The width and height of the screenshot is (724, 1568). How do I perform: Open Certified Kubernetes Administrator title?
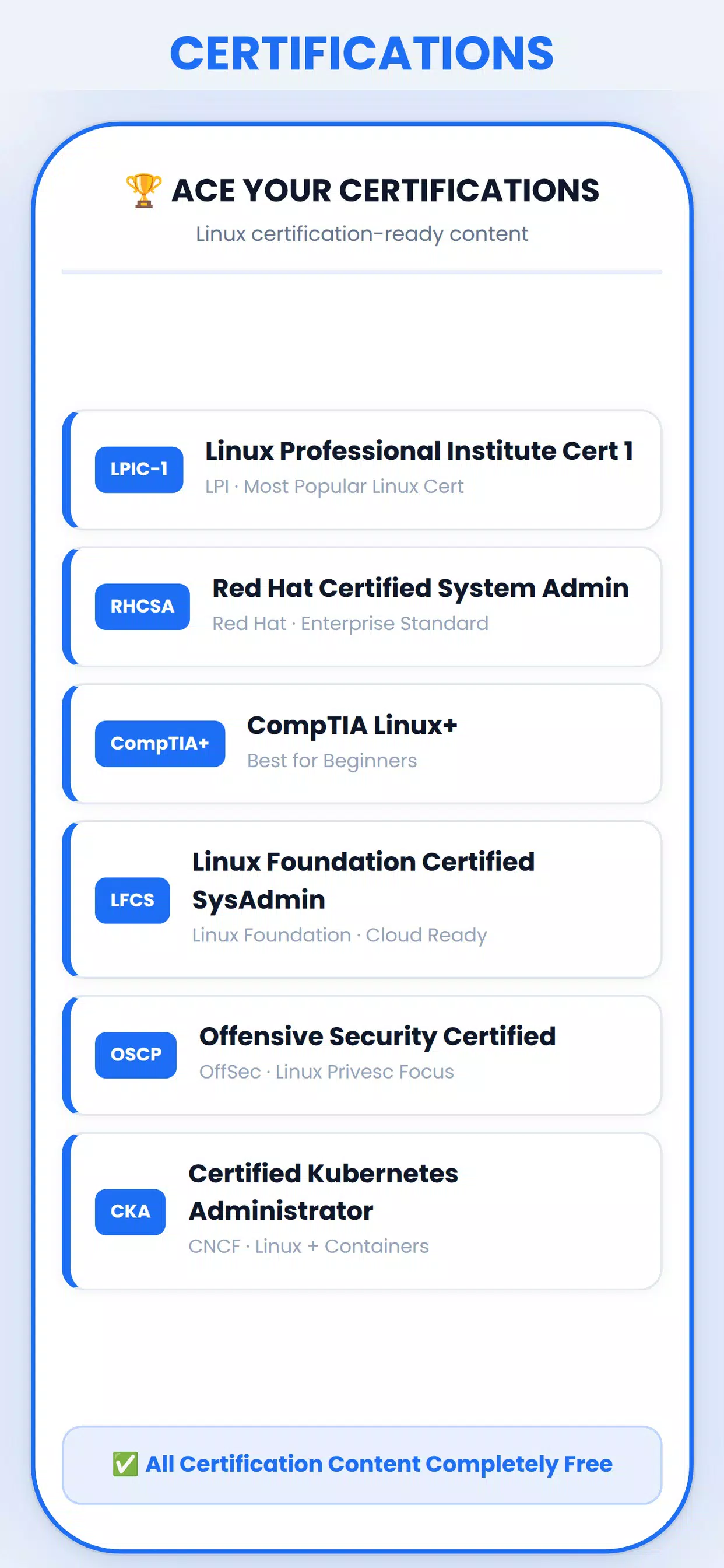click(x=323, y=1192)
